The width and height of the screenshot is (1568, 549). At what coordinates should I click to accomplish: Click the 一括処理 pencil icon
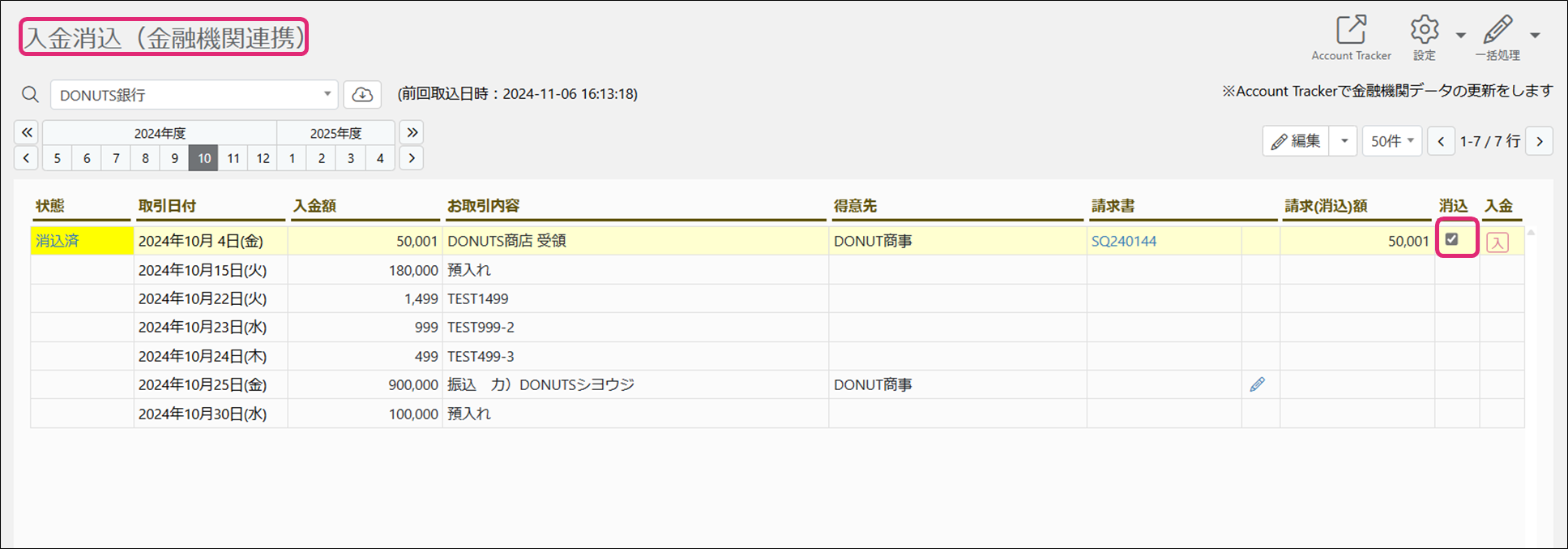[x=1497, y=30]
